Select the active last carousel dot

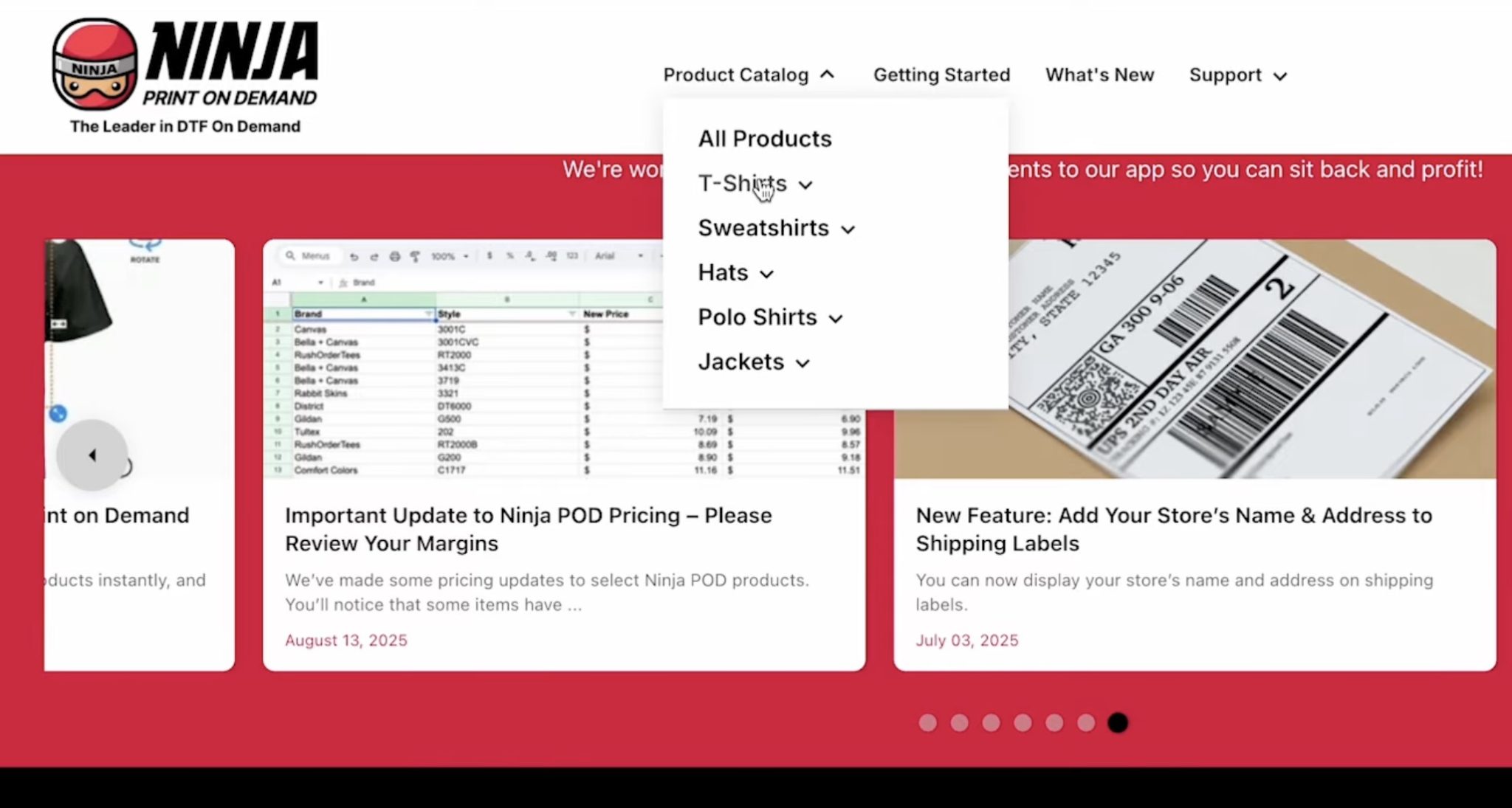1118,723
